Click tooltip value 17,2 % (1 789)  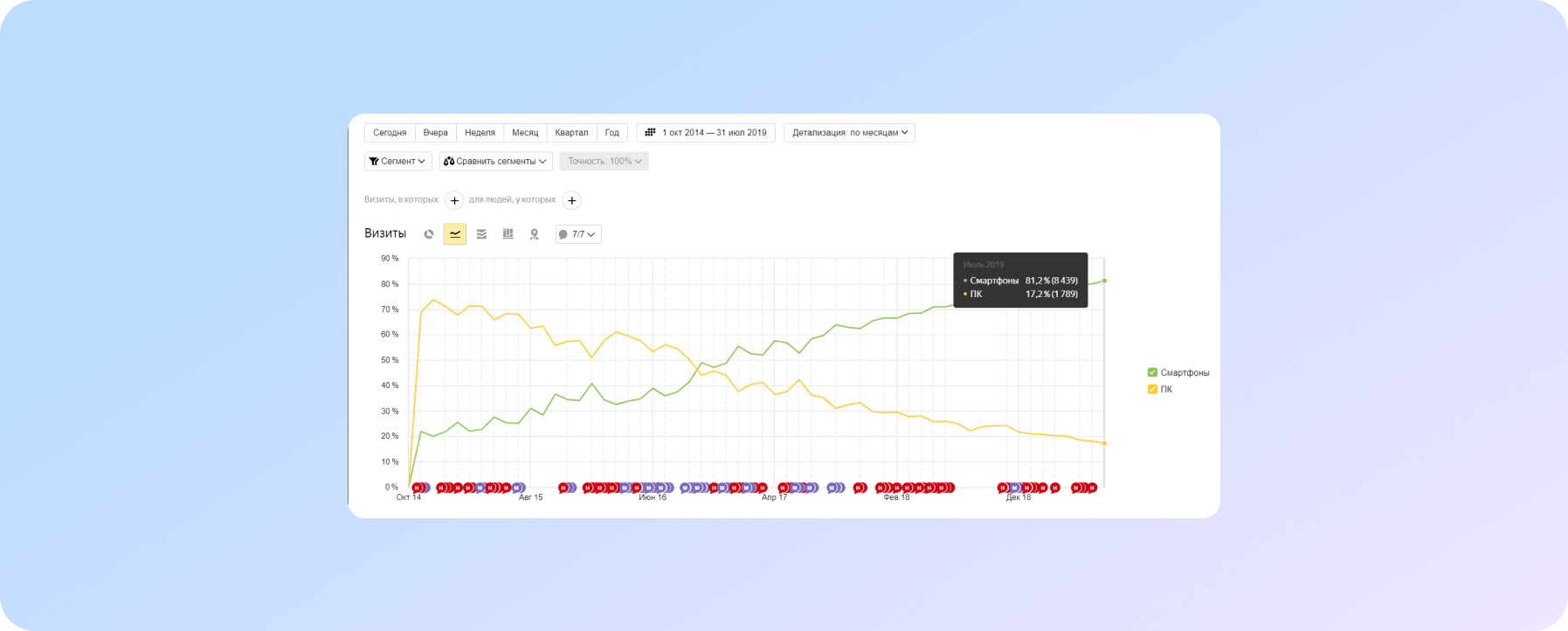(1052, 294)
